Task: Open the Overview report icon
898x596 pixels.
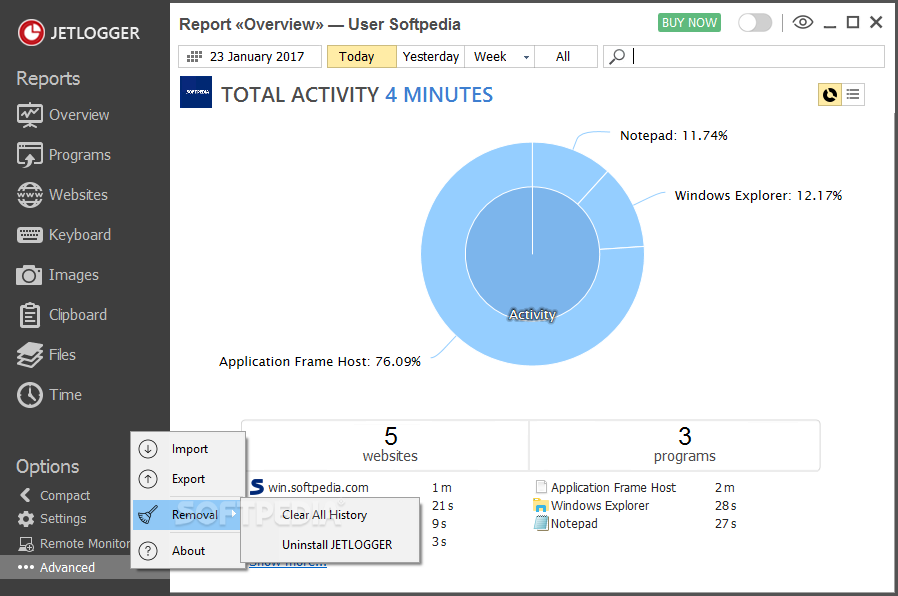Action: pyautogui.click(x=29, y=115)
